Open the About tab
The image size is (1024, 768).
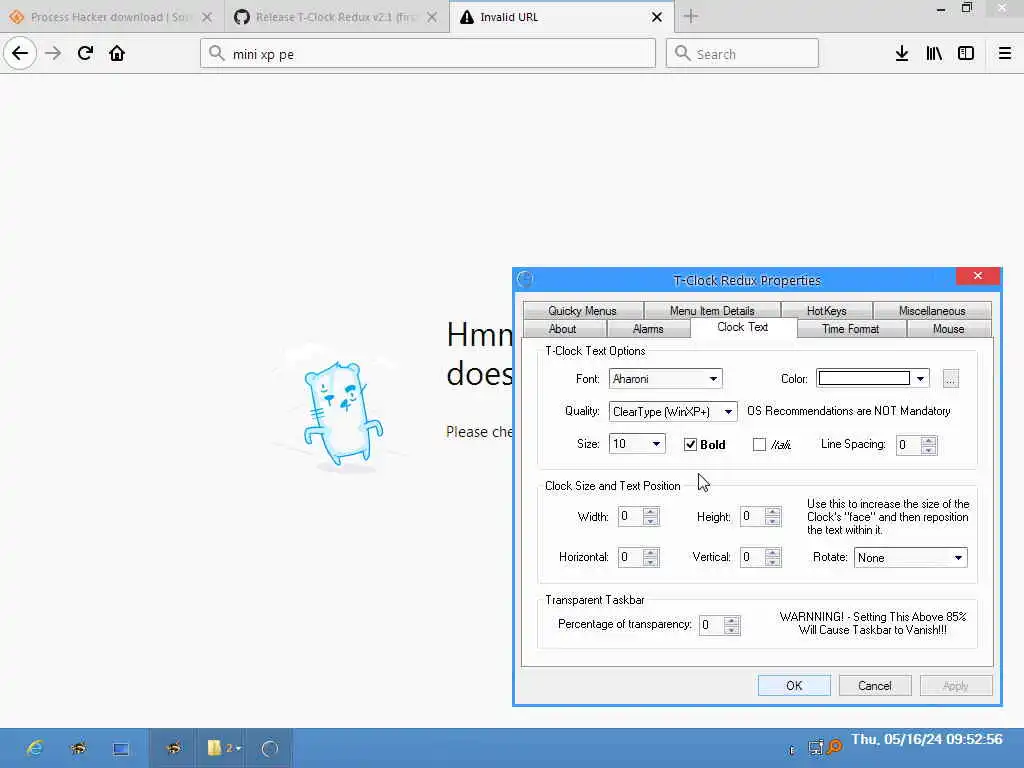coord(563,328)
